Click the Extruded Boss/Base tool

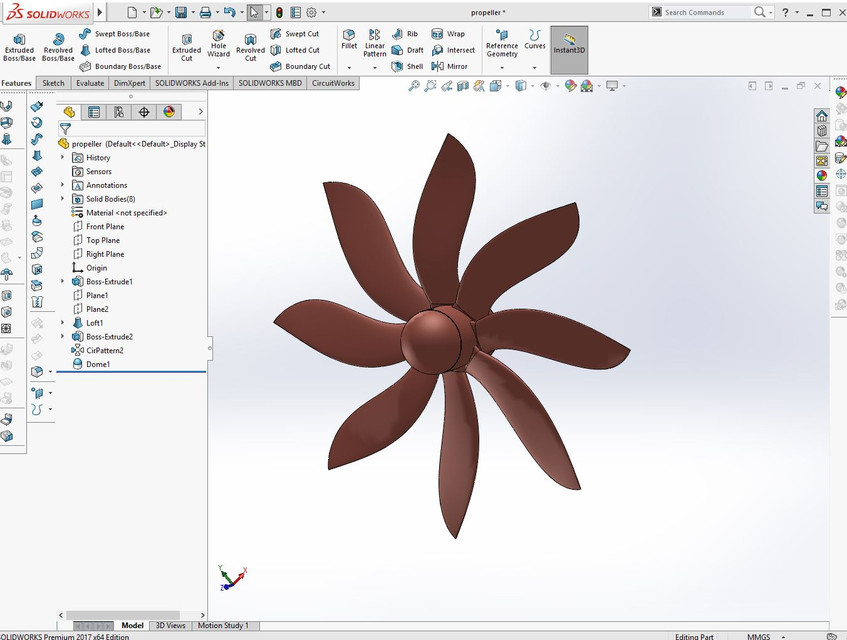point(19,47)
